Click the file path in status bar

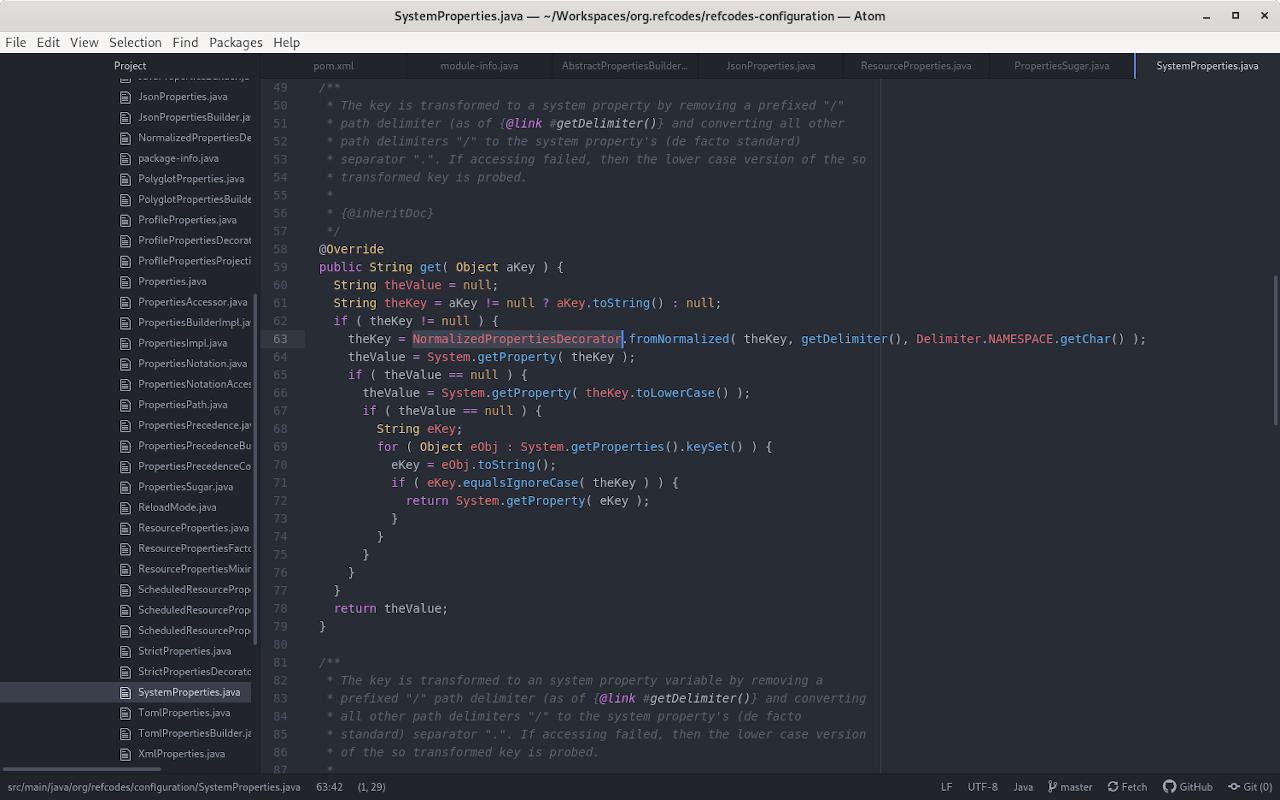154,787
